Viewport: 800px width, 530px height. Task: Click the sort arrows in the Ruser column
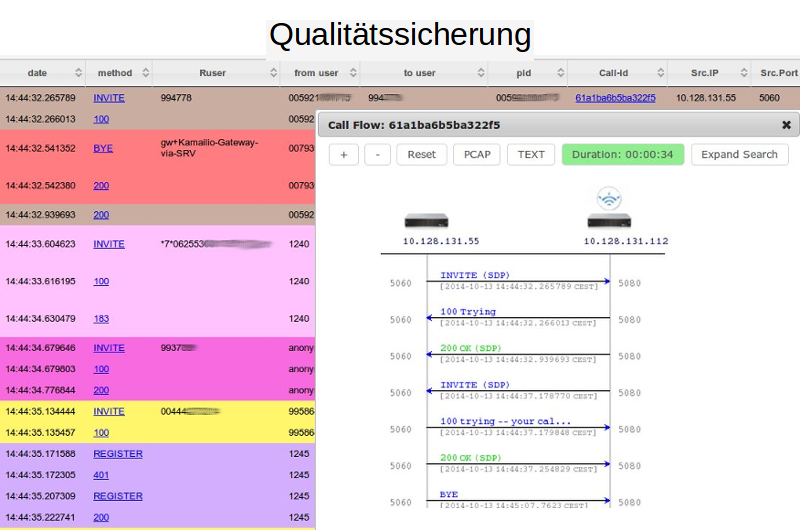(273, 73)
